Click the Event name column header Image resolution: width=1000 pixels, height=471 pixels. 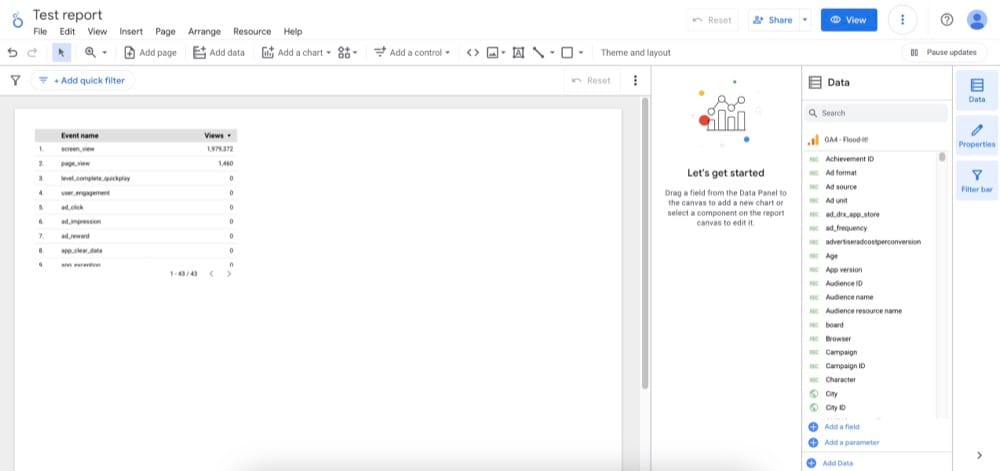pos(80,135)
